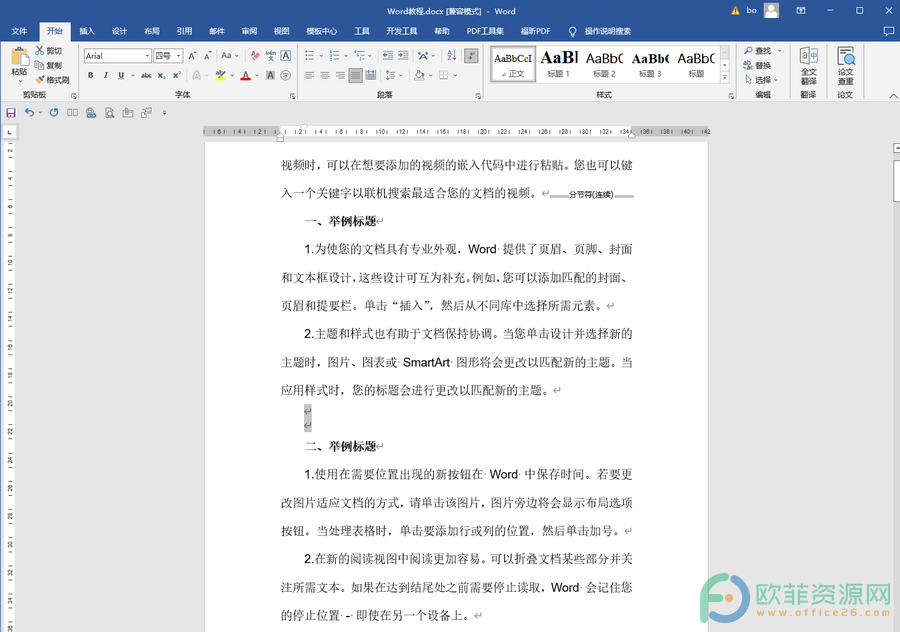900x632 pixels.
Task: Apply the yellow text highlight color
Action: [220, 75]
